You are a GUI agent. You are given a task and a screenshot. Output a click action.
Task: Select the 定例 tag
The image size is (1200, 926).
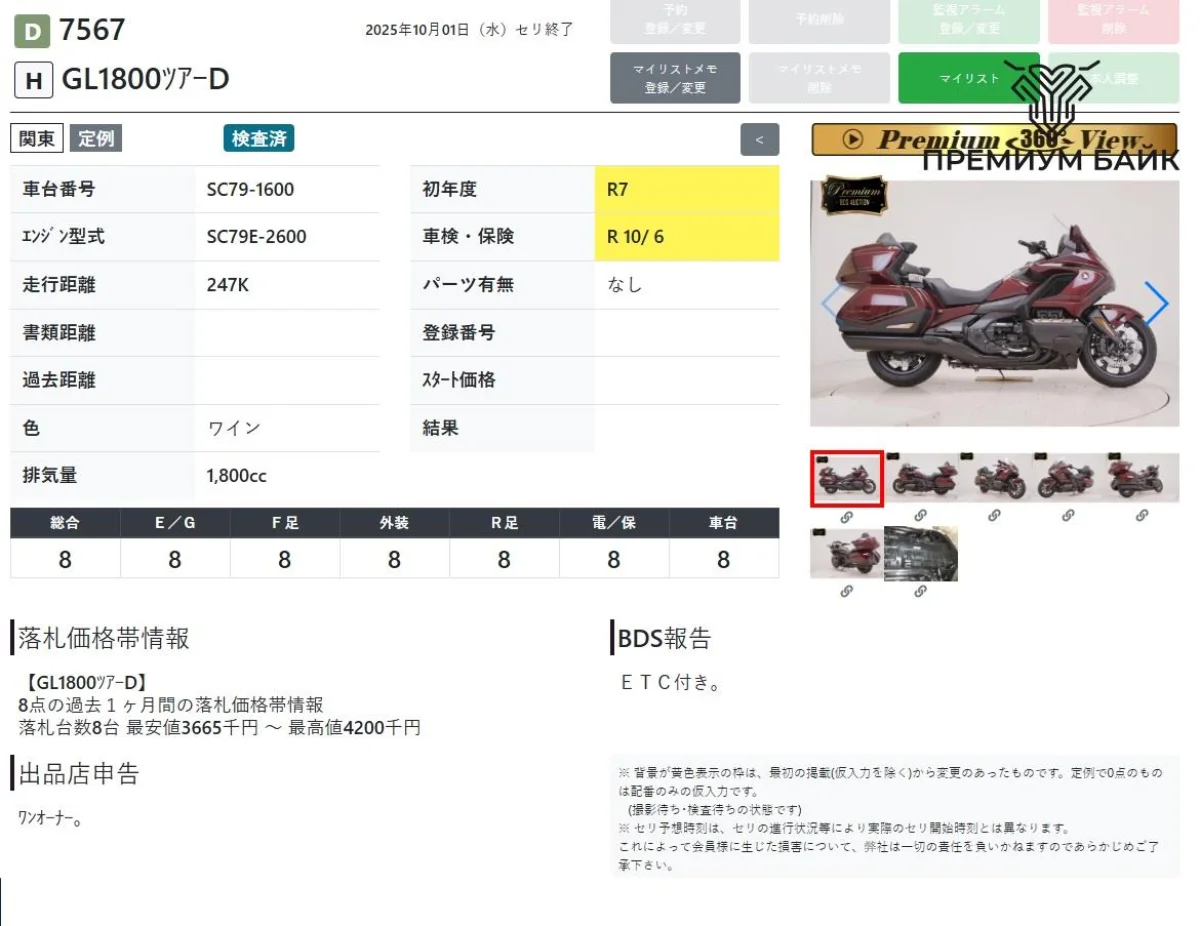point(96,139)
